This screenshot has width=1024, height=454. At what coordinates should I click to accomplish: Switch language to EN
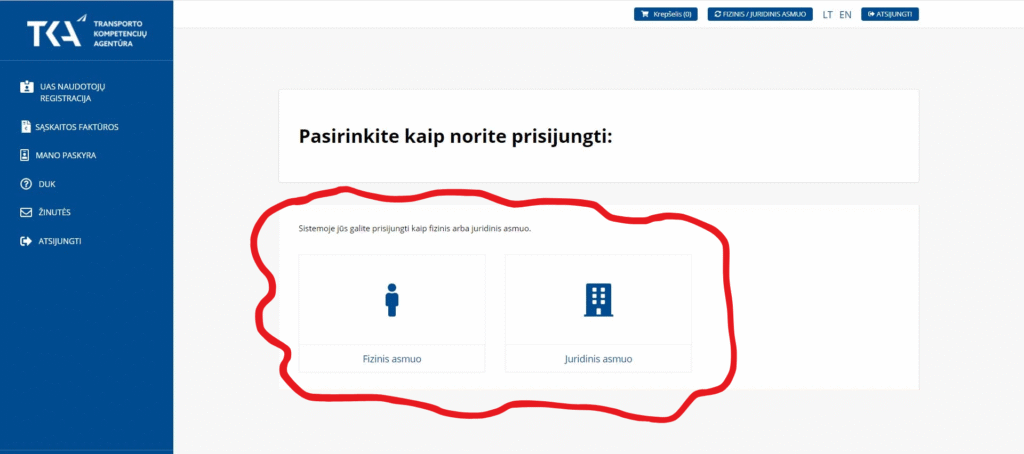coord(845,15)
